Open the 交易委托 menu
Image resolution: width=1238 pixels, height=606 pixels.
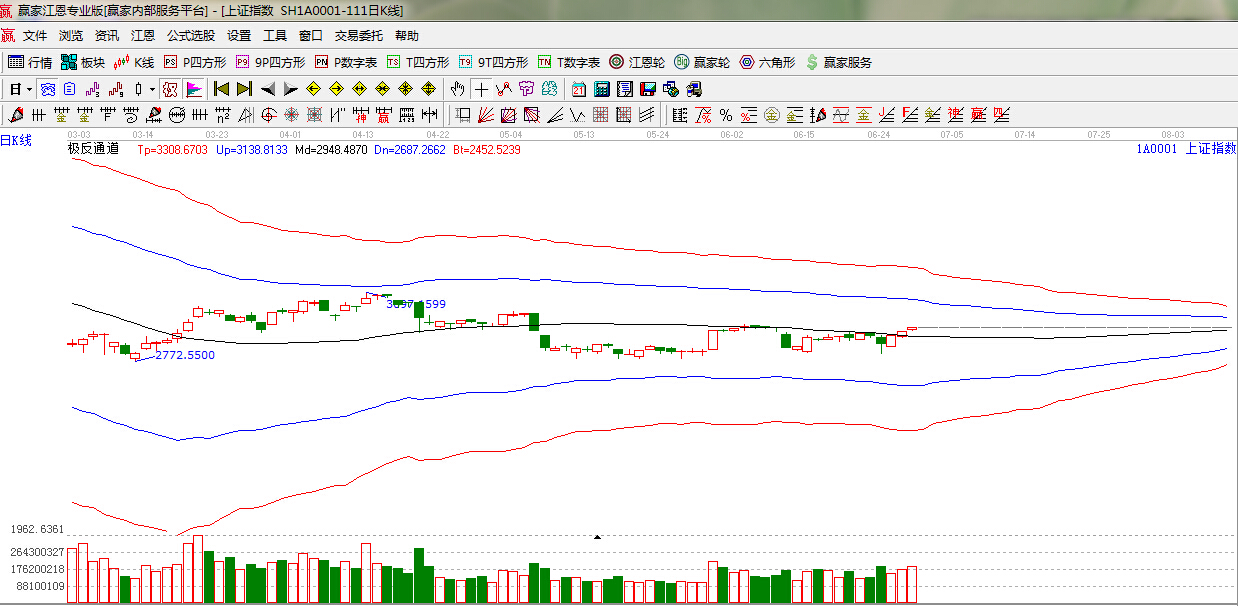(x=358, y=36)
